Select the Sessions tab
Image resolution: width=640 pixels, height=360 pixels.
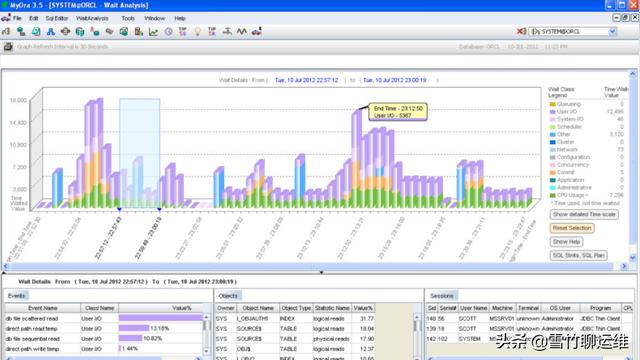tap(442, 296)
